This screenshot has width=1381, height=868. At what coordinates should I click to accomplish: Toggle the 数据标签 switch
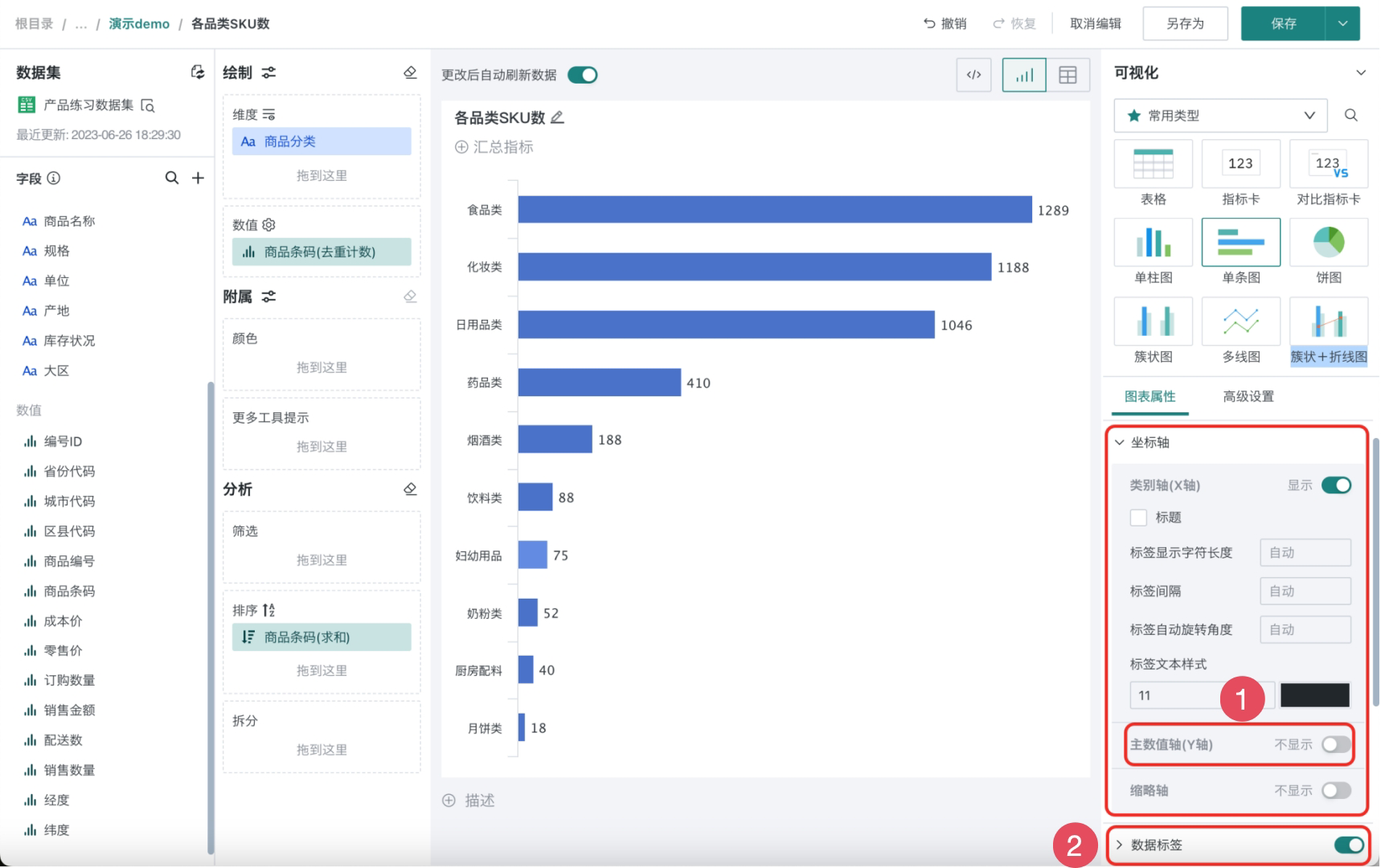coord(1349,845)
